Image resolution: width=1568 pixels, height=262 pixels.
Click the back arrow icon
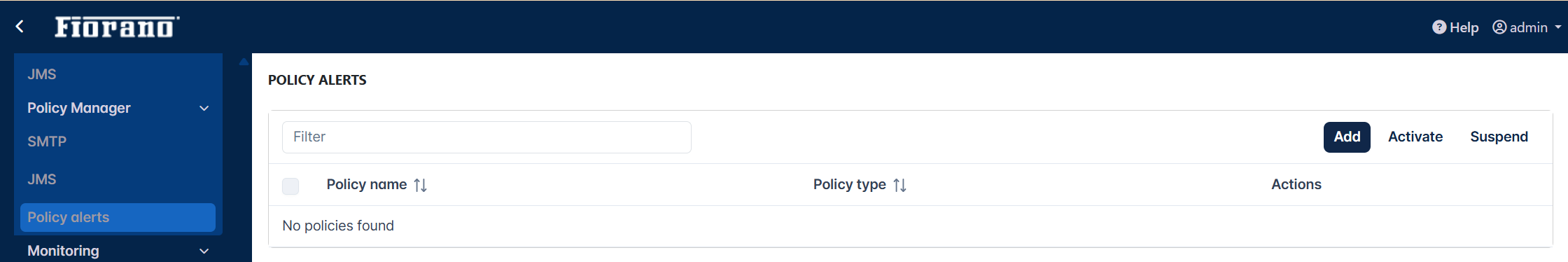[x=20, y=27]
